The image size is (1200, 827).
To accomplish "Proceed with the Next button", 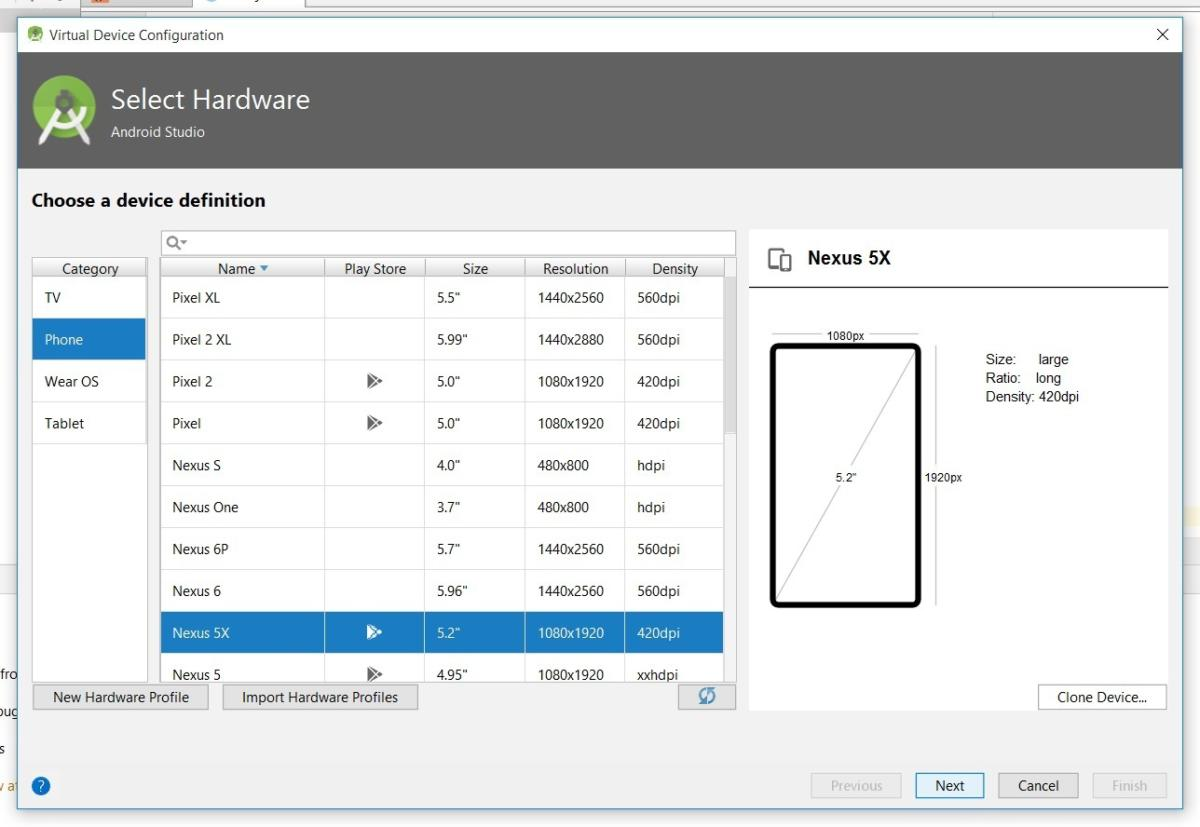I will tap(950, 786).
